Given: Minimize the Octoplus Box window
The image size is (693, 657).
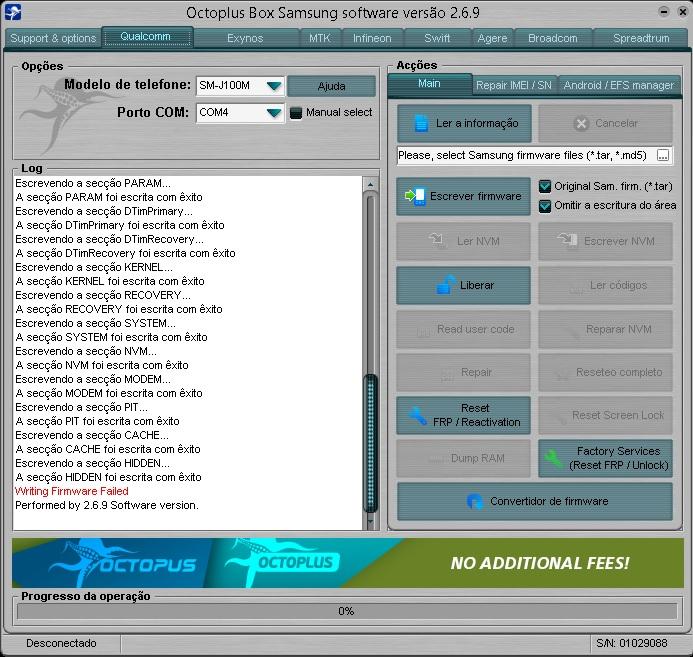Looking at the screenshot, I should (x=663, y=12).
